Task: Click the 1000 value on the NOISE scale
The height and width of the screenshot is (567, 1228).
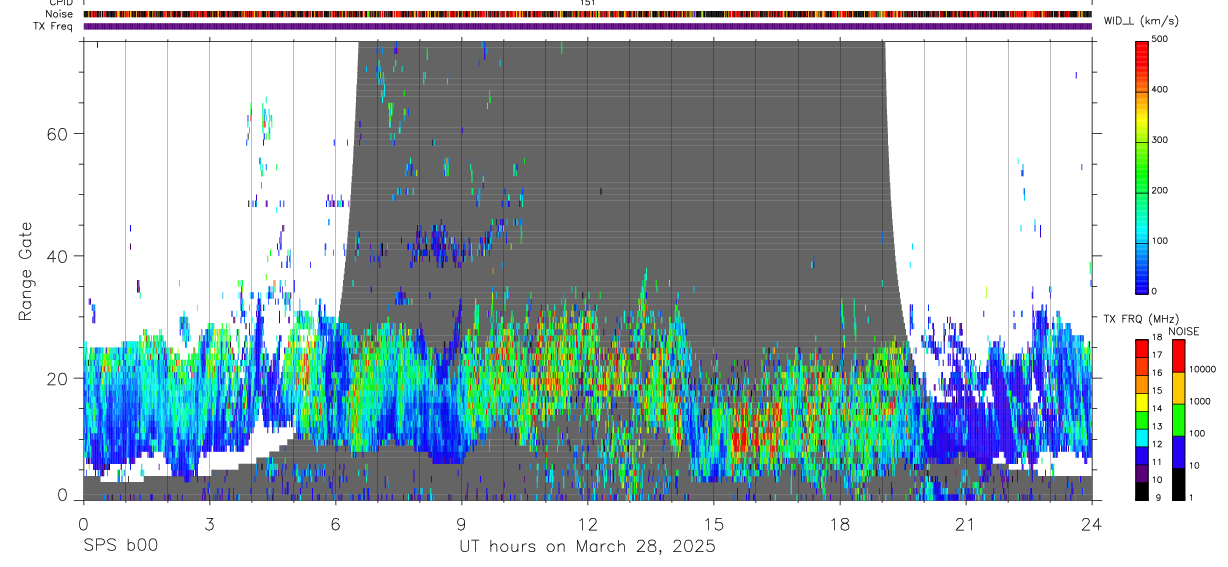Action: 1200,401
